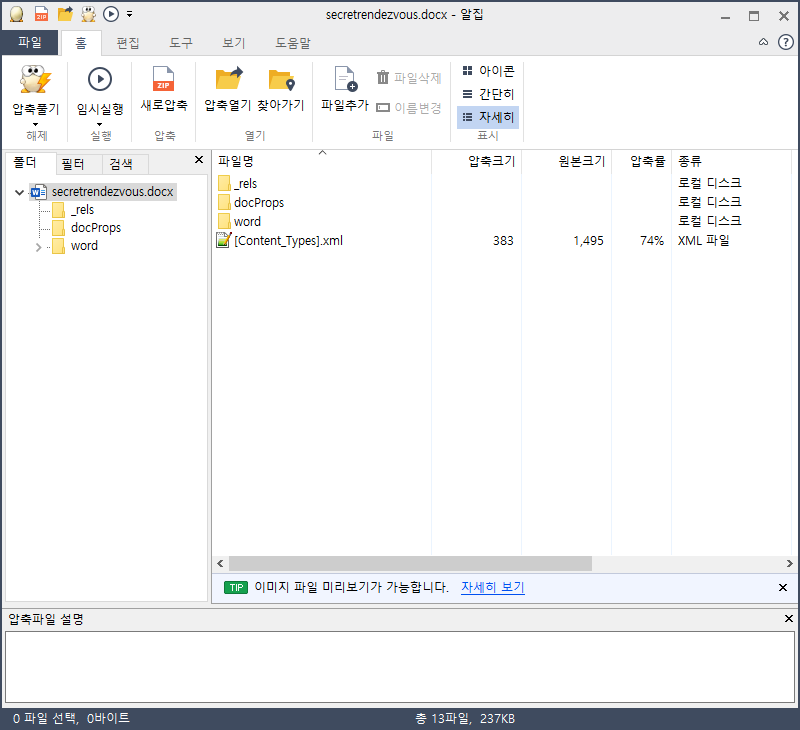Click the new ZIP quick-access icon
800x730 pixels.
click(x=41, y=14)
